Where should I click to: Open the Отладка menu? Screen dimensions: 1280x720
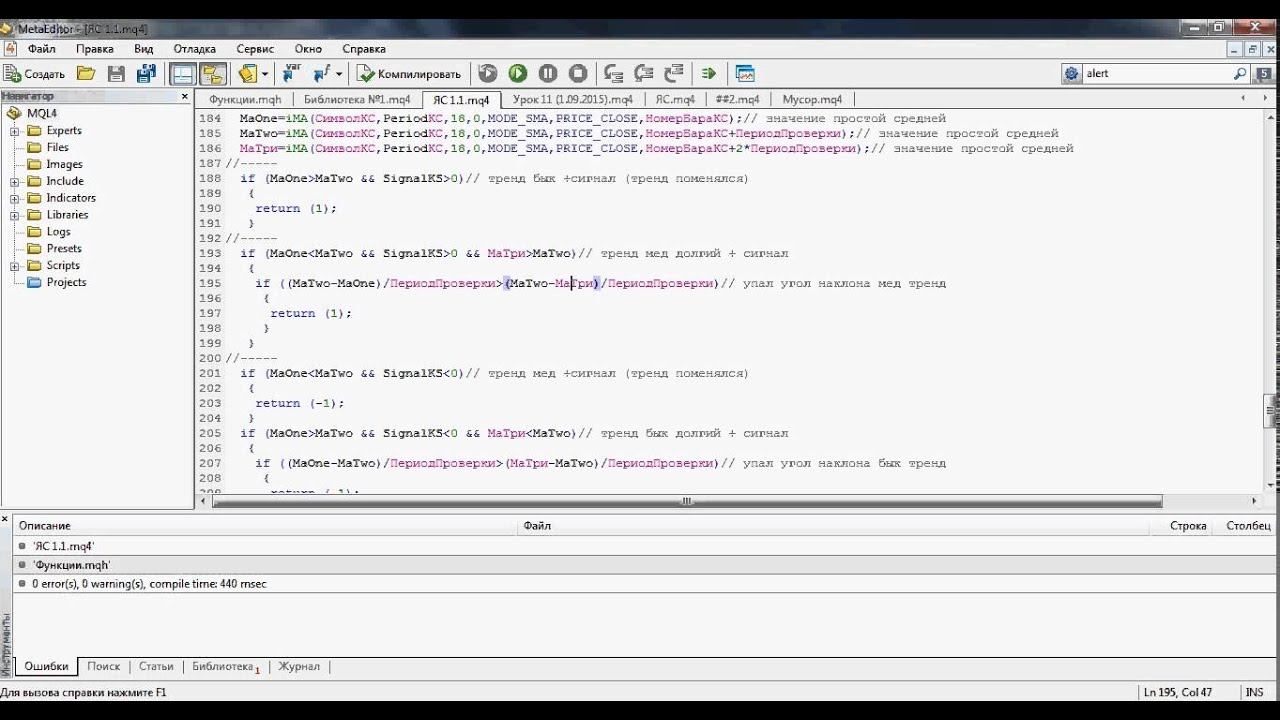tap(195, 48)
